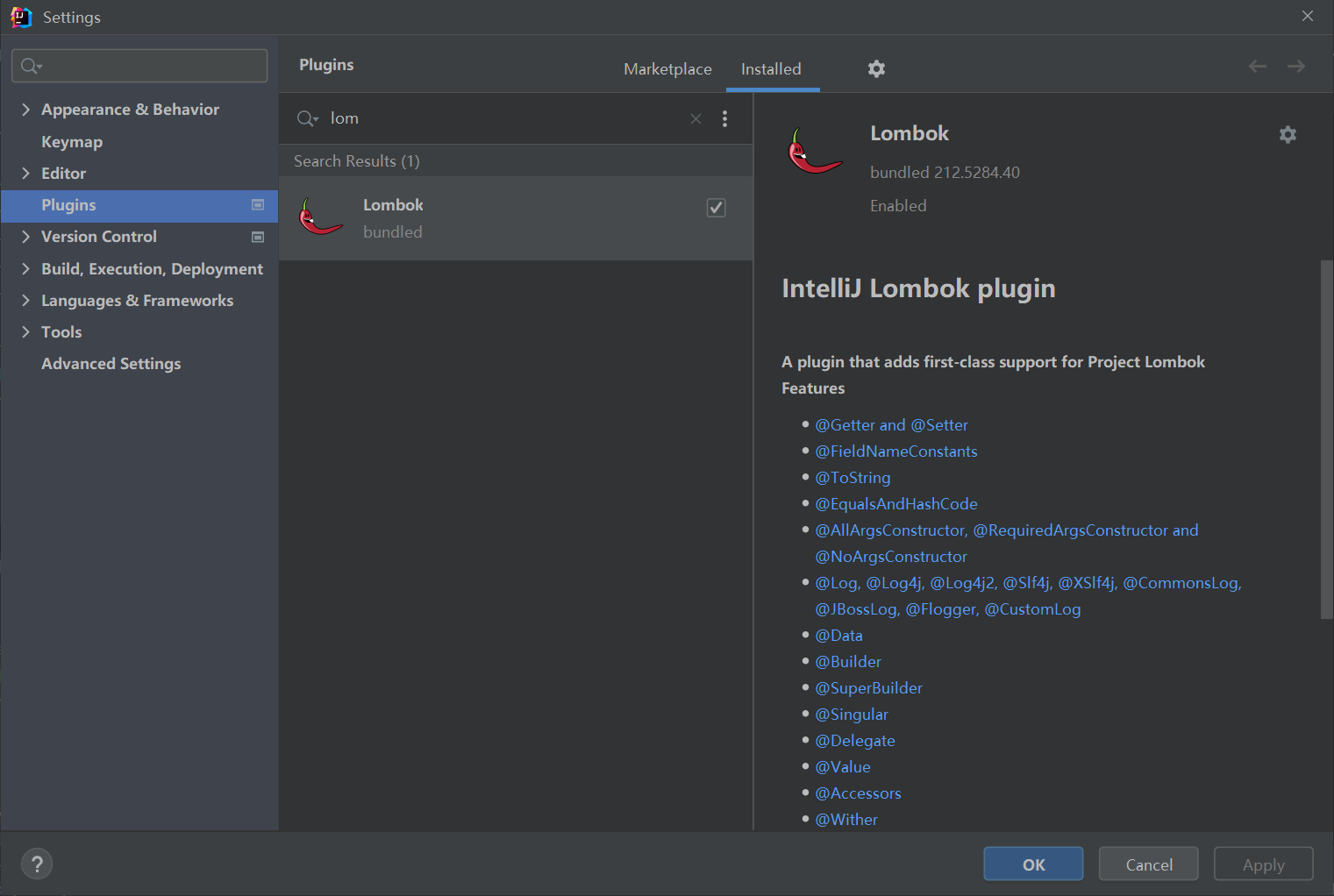This screenshot has width=1334, height=896.
Task: Open the @Accessors feature link
Action: click(858, 793)
